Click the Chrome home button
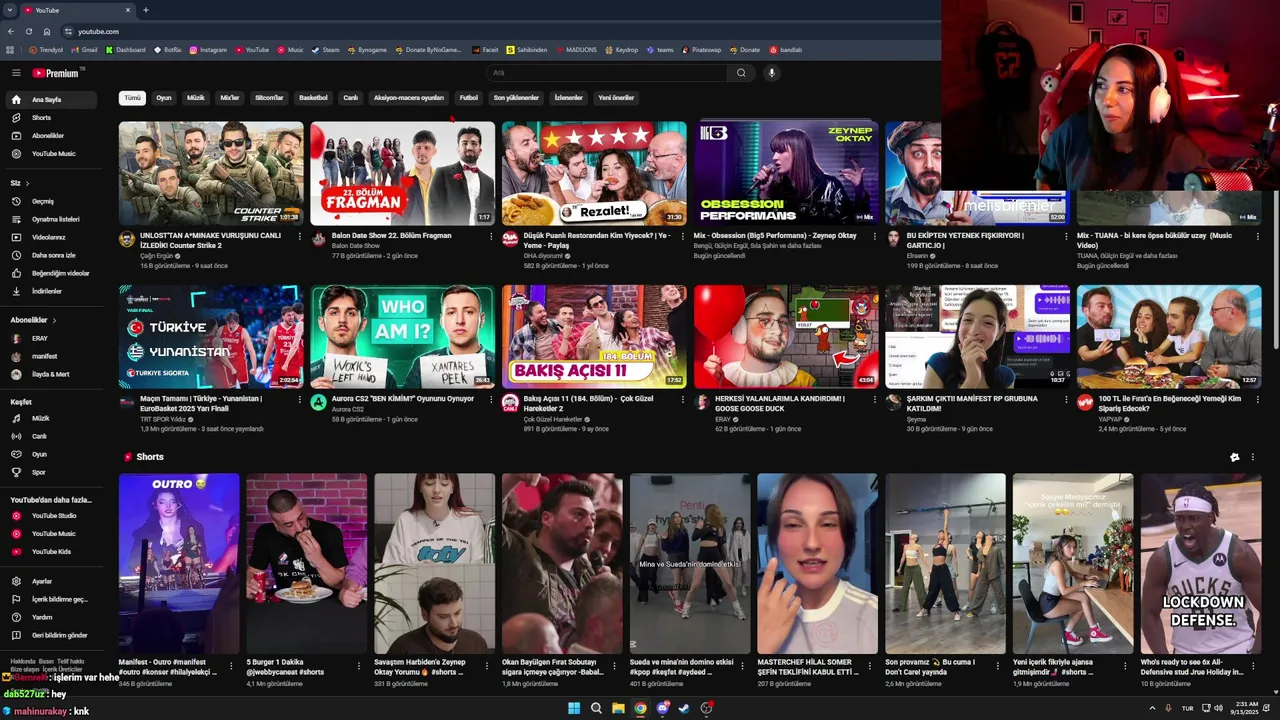 click(47, 31)
